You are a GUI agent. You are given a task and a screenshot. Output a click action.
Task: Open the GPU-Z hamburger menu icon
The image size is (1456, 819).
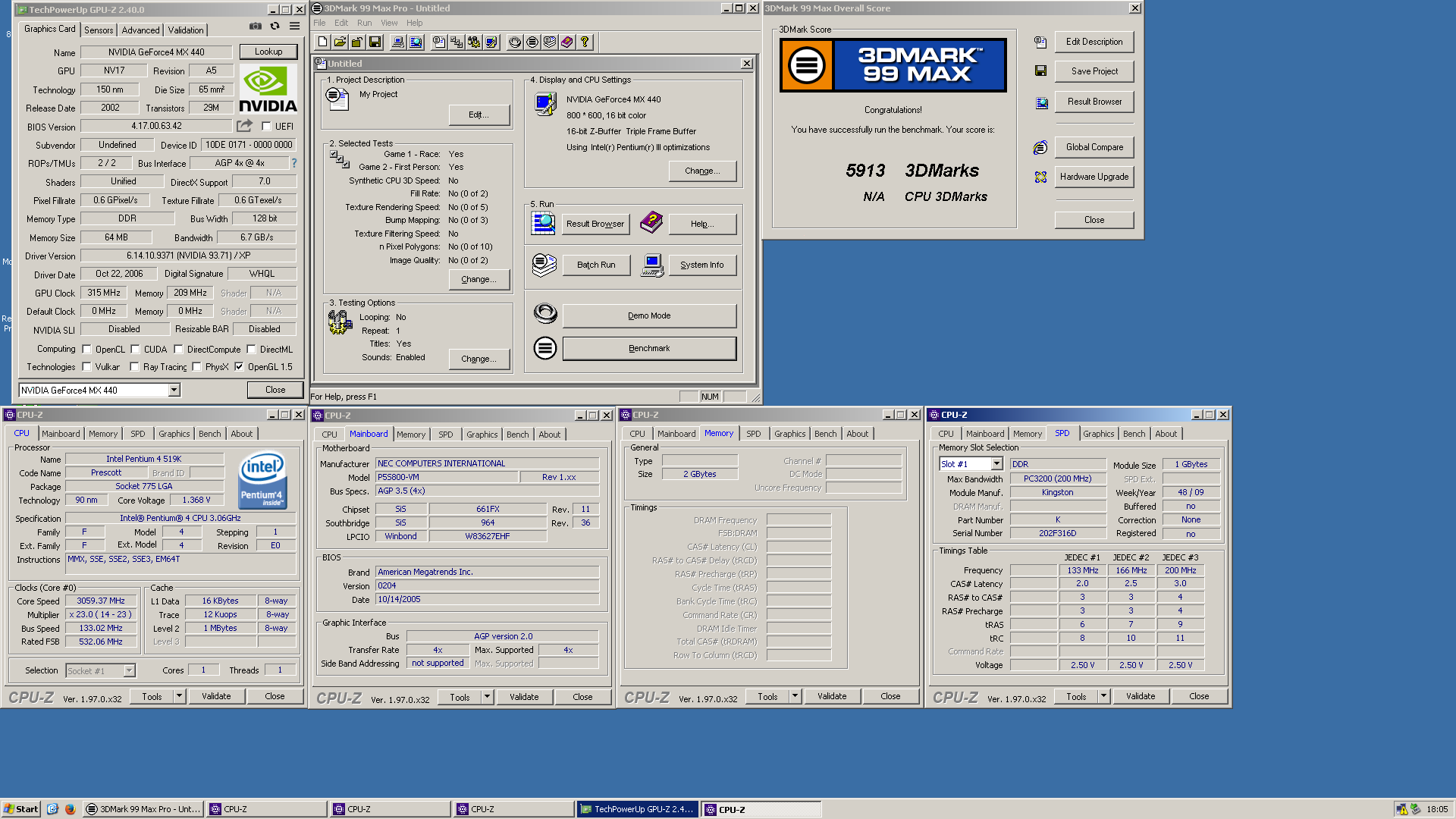(294, 27)
